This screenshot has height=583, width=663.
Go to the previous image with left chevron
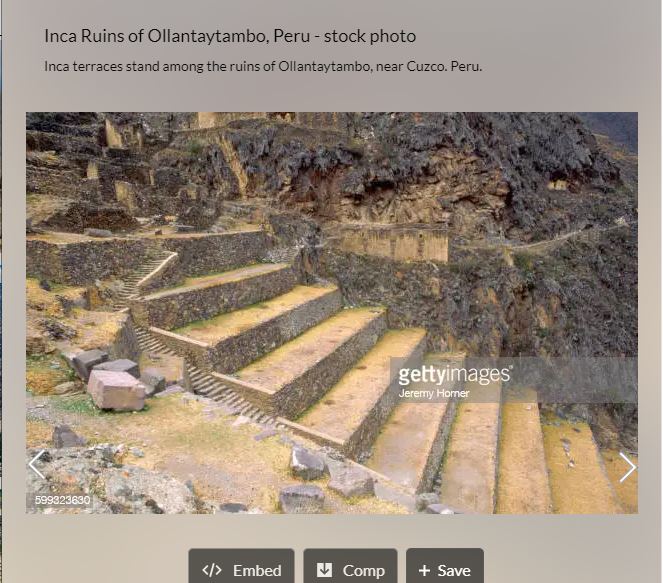click(x=37, y=465)
